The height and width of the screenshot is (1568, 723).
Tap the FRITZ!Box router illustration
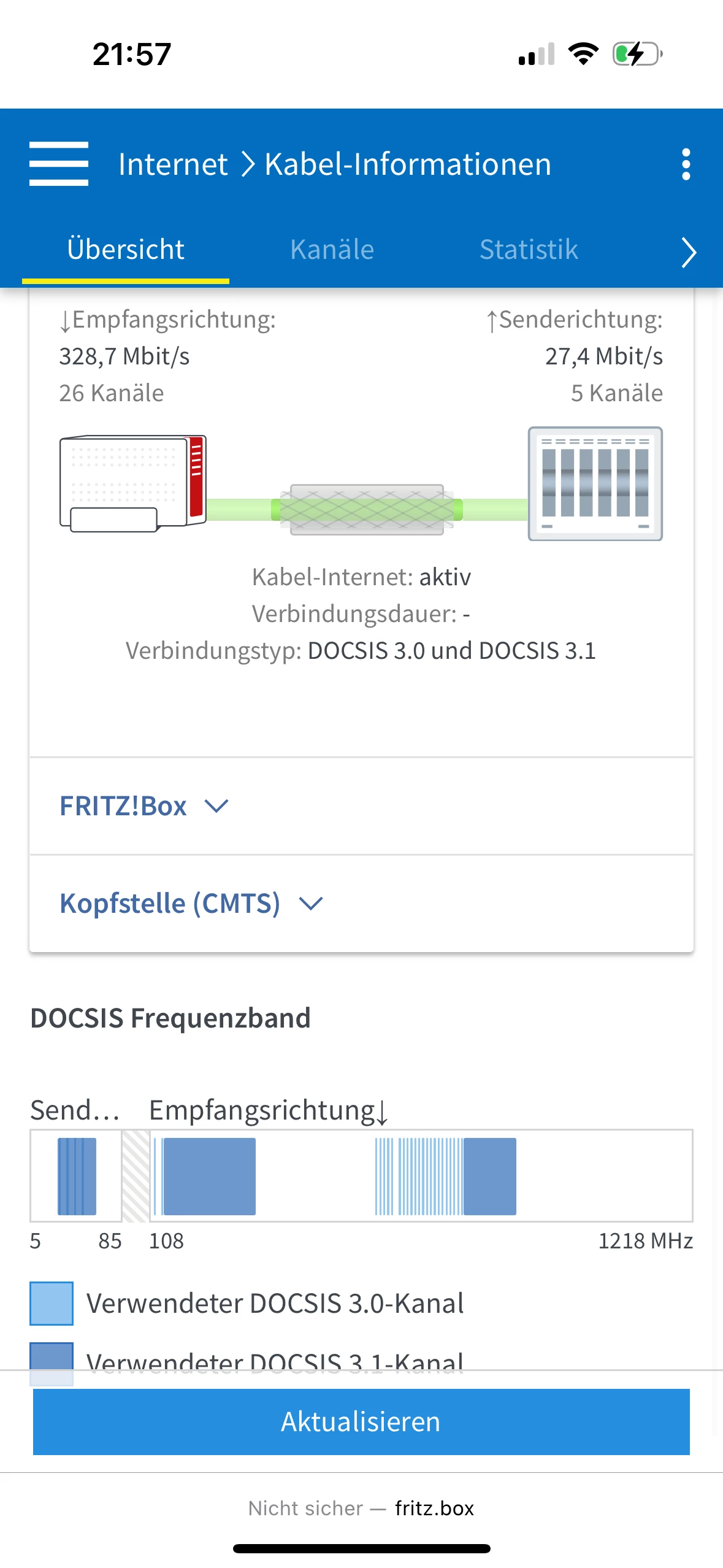(x=133, y=483)
